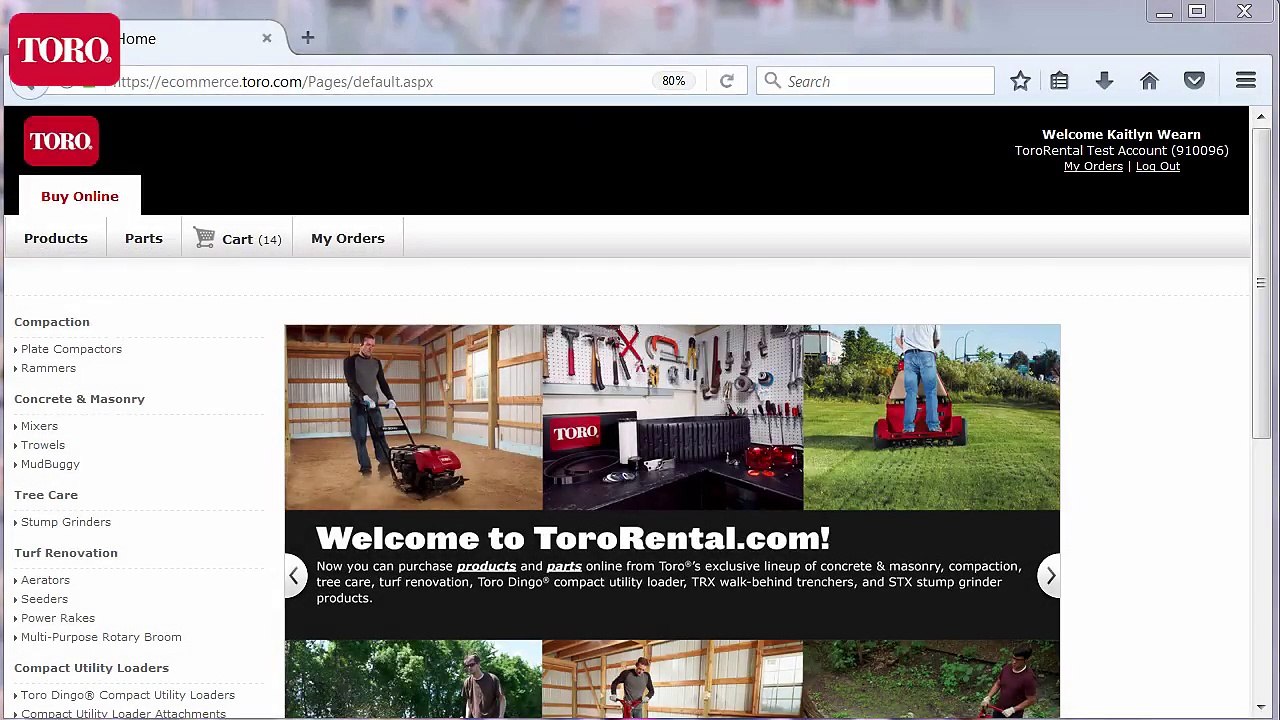The height and width of the screenshot is (720, 1280).
Task: Open Plate Compactors category
Action: pyautogui.click(x=71, y=349)
